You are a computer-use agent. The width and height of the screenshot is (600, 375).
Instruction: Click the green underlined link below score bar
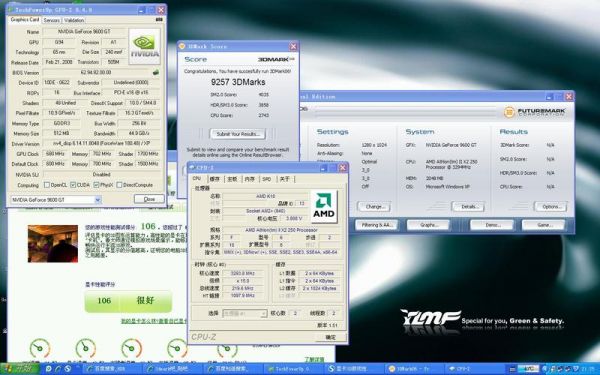click(x=154, y=321)
